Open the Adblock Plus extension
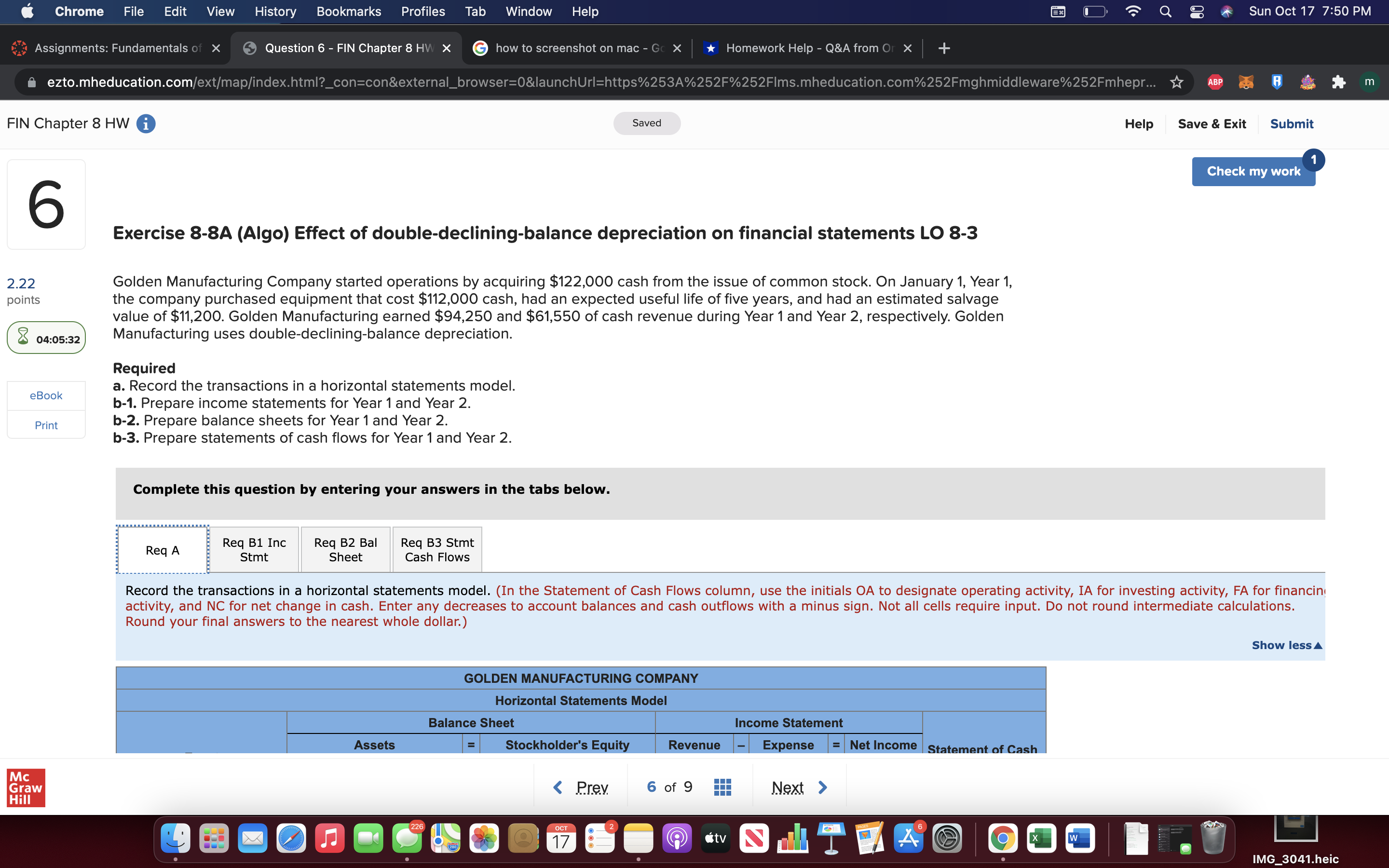 (1216, 82)
